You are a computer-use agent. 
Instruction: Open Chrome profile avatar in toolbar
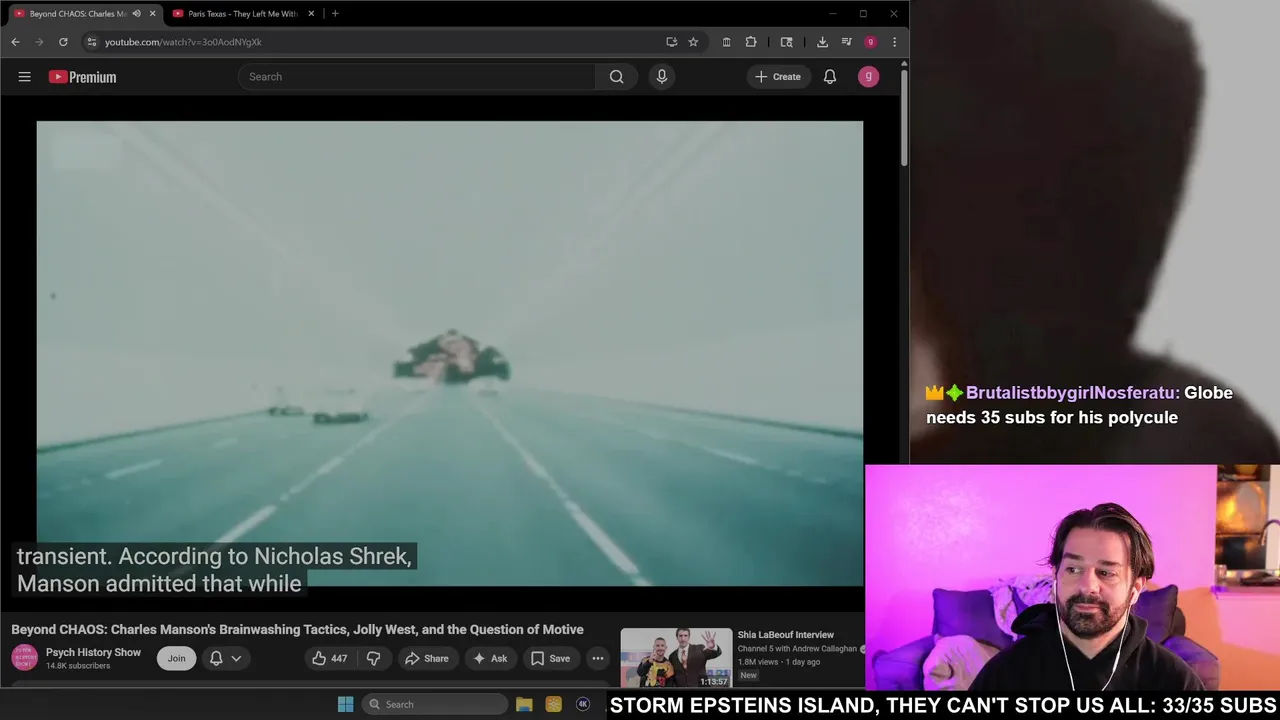click(x=870, y=42)
